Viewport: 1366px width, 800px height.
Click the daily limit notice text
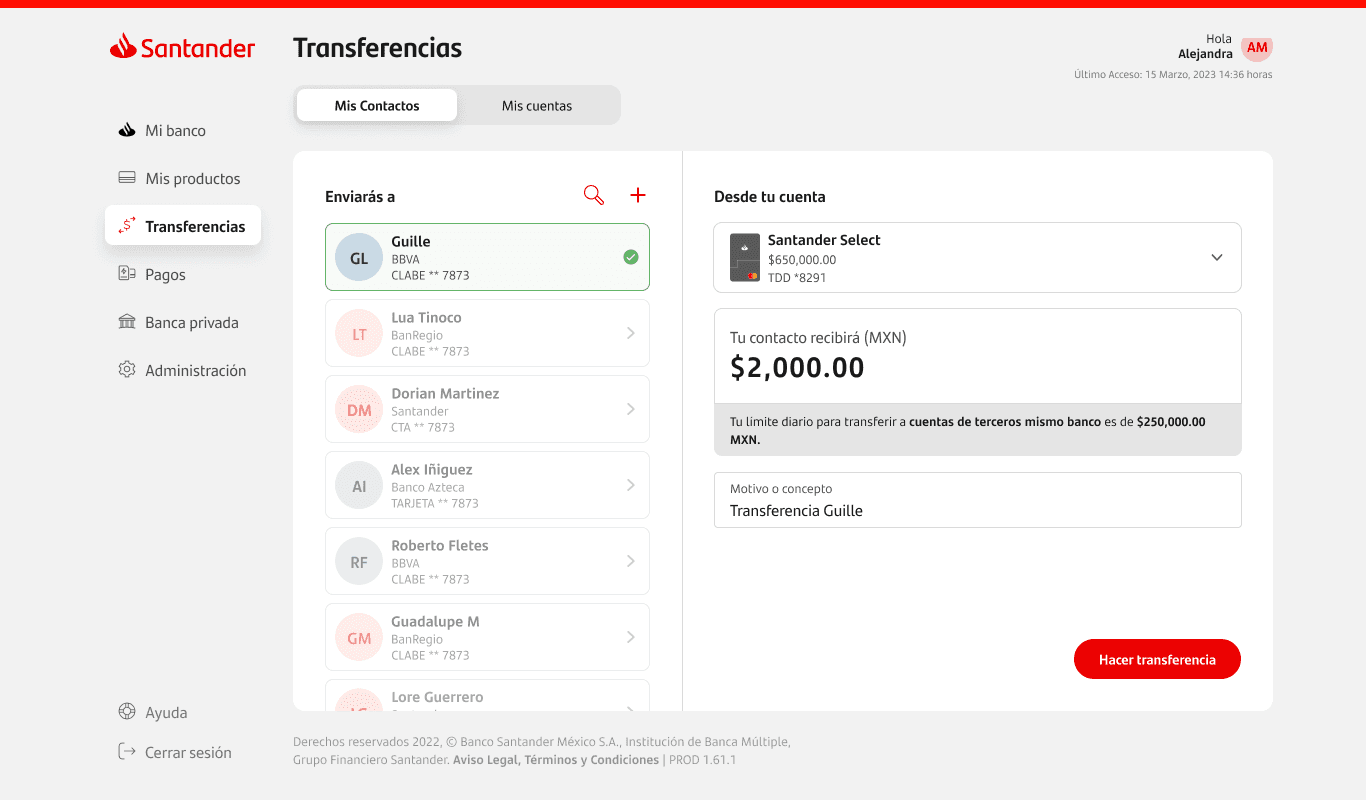pos(977,430)
